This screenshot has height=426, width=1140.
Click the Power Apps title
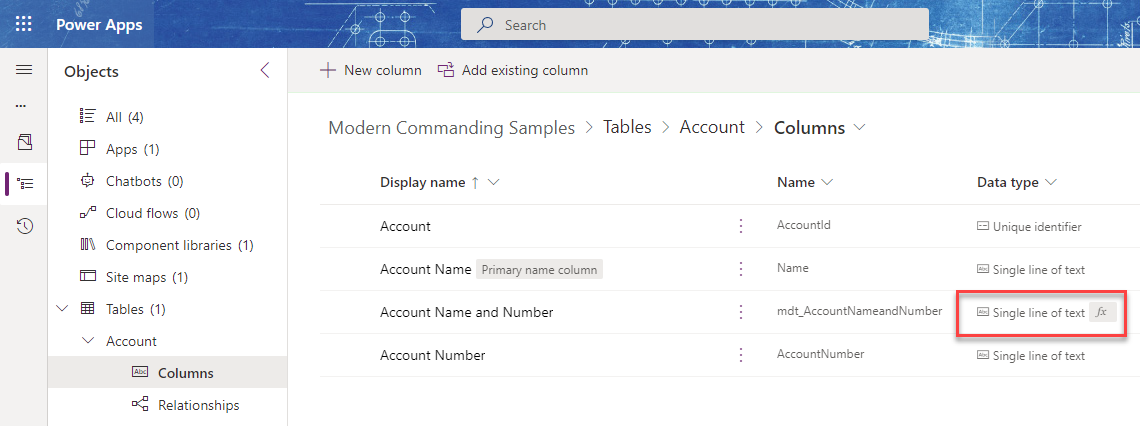coord(99,25)
